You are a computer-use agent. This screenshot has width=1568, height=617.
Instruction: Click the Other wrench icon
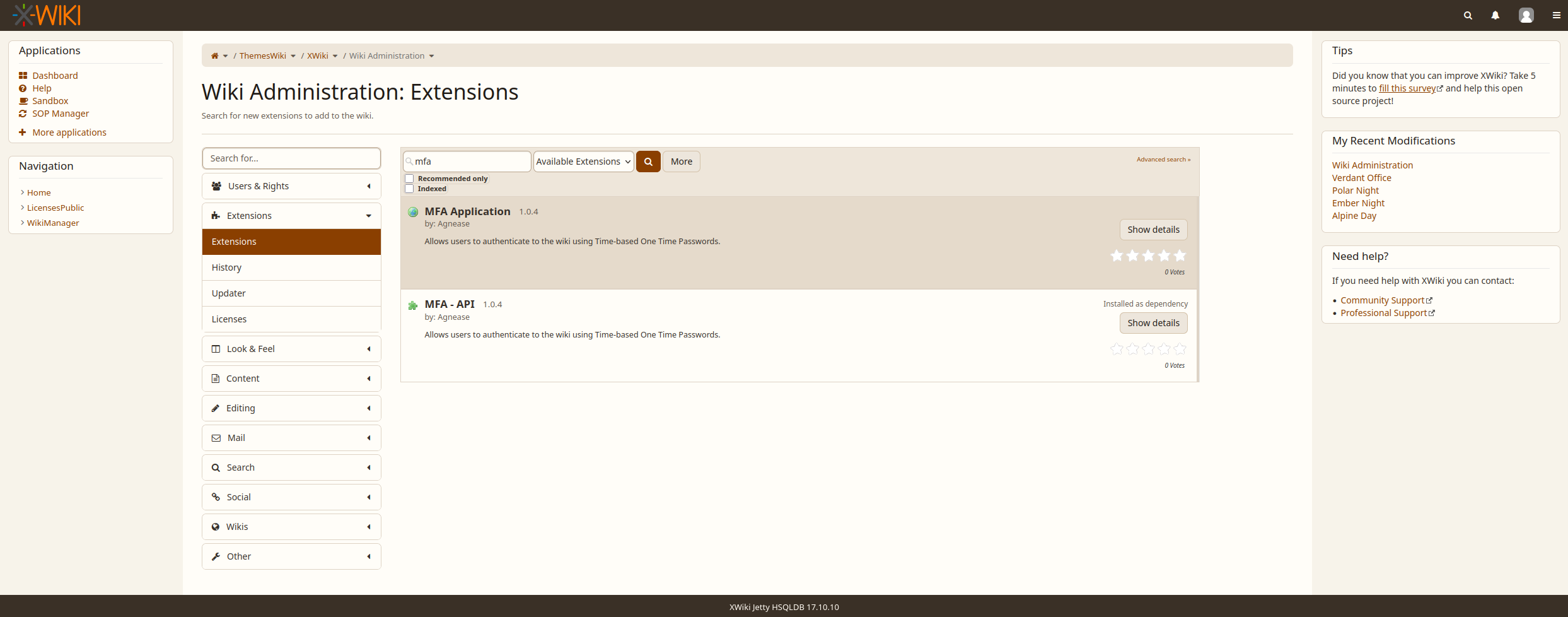tap(216, 556)
